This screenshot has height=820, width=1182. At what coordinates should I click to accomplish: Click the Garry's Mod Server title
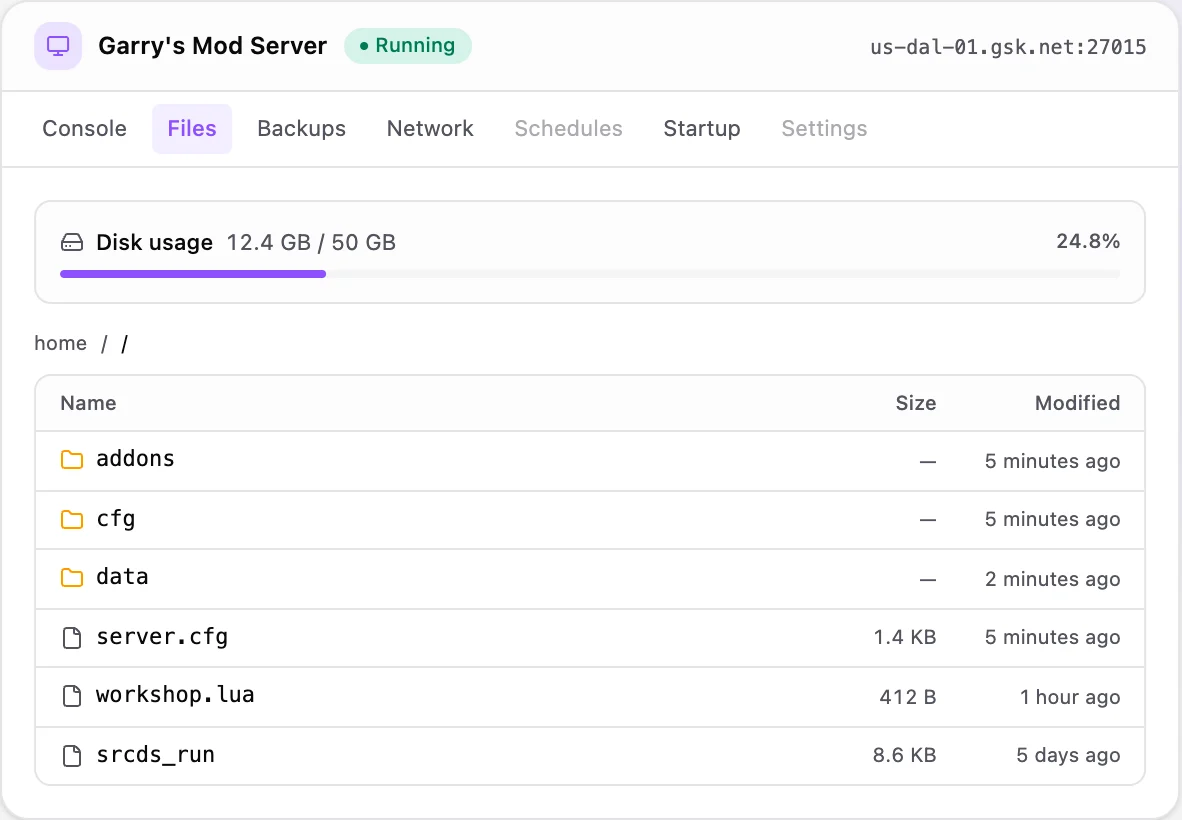click(213, 46)
